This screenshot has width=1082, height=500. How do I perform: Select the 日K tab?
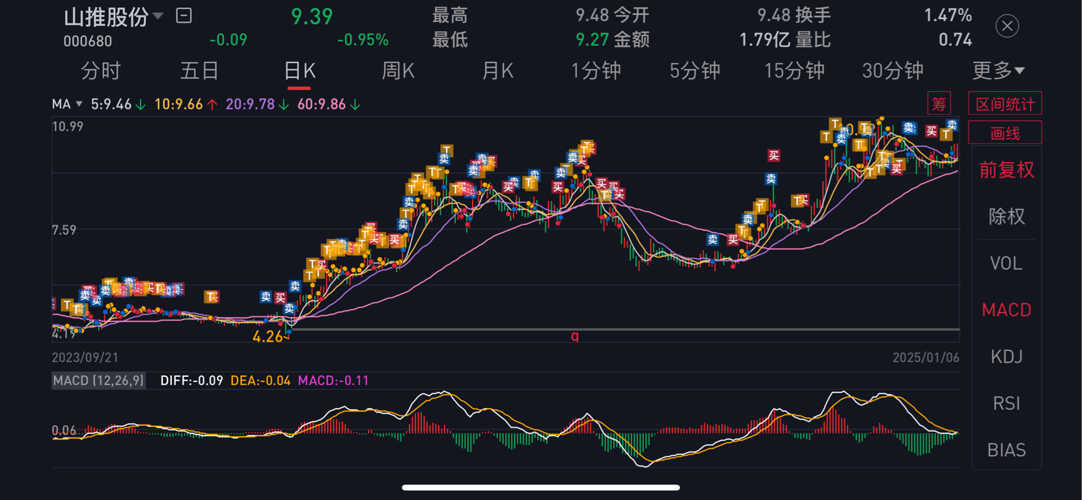(x=299, y=70)
